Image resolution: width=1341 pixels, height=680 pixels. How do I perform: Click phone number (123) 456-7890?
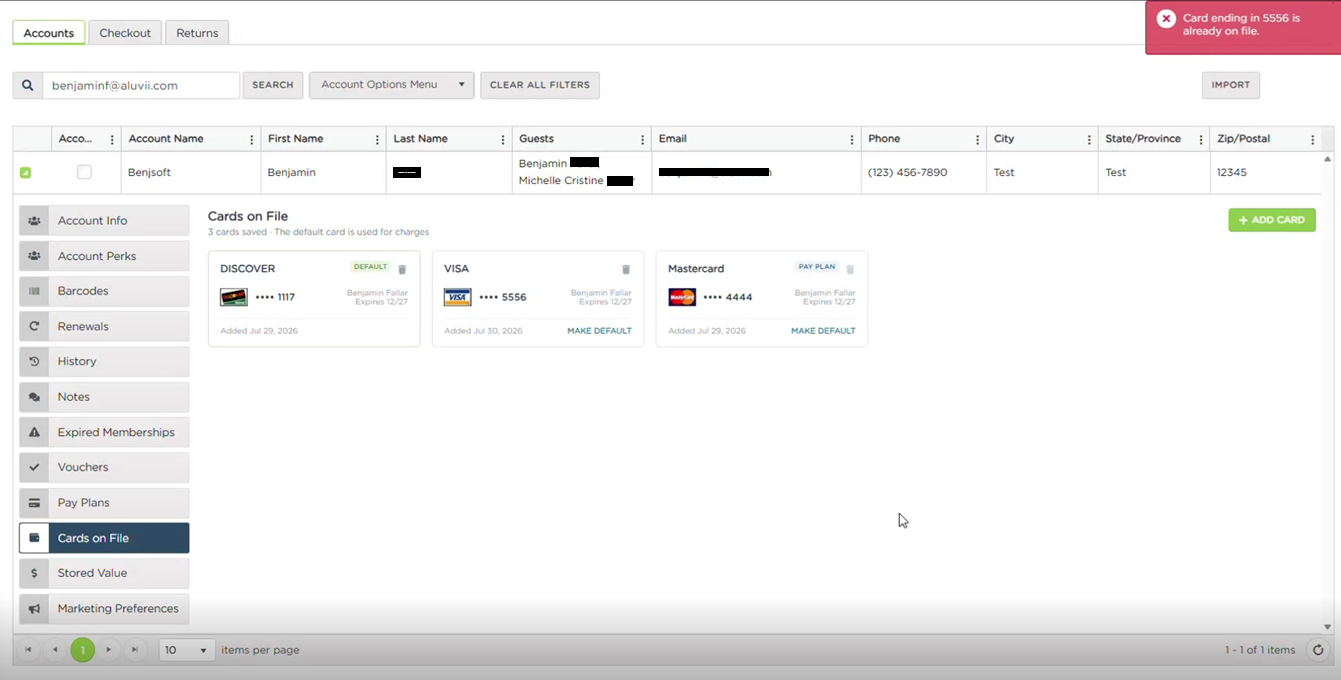coord(907,172)
